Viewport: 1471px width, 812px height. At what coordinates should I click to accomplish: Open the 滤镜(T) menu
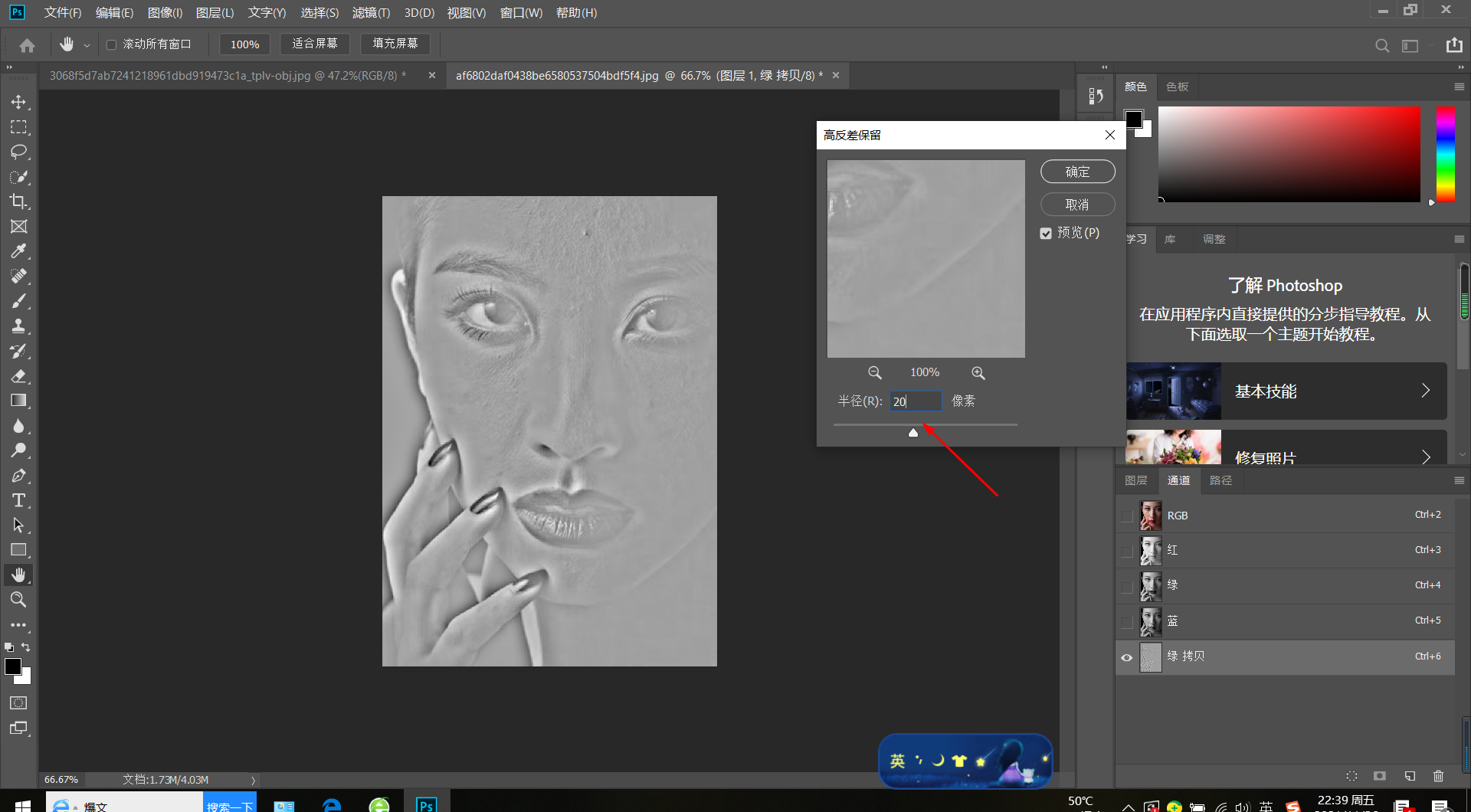pos(371,13)
